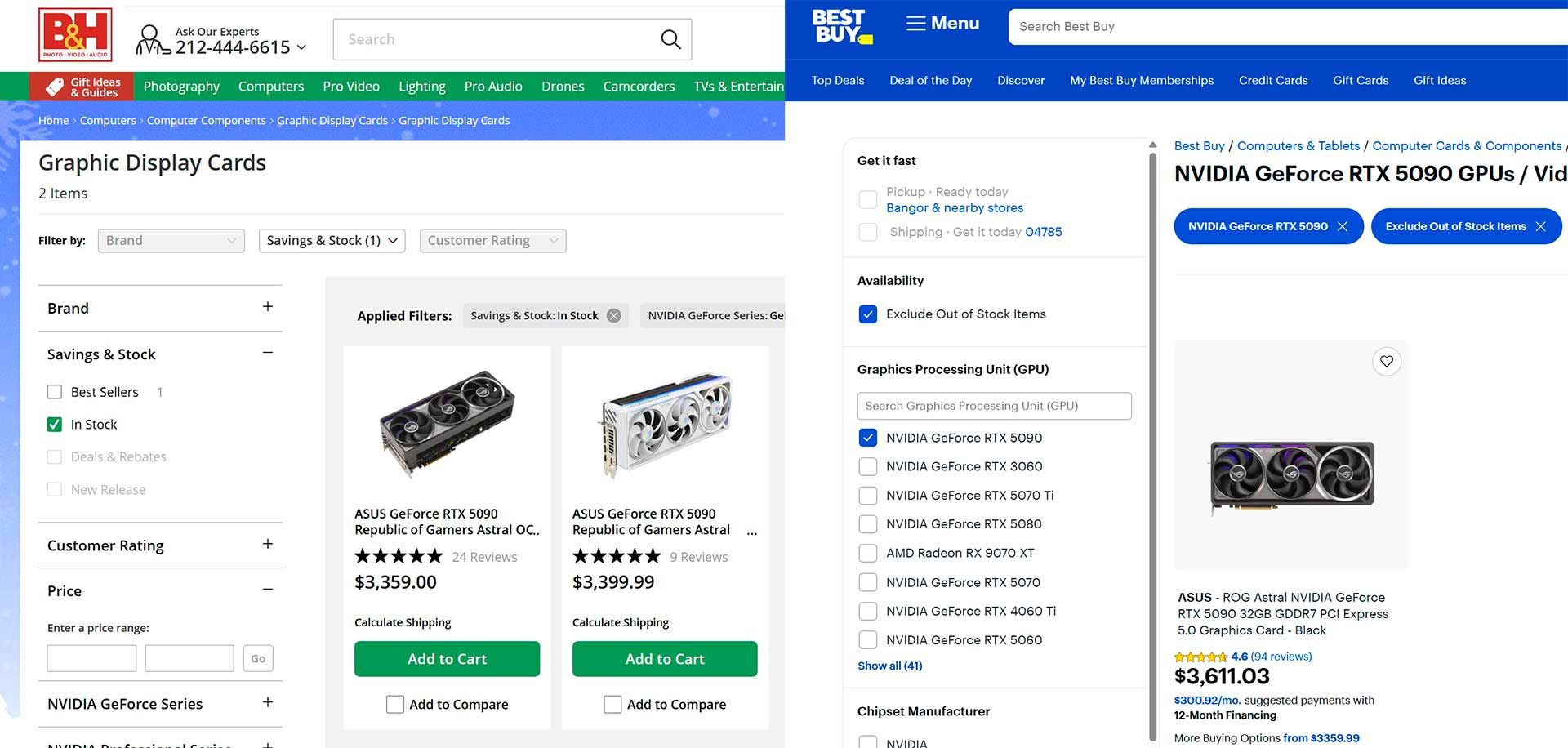1568x748 pixels.
Task: Remove the In Stock applied filter
Action: [x=614, y=316]
